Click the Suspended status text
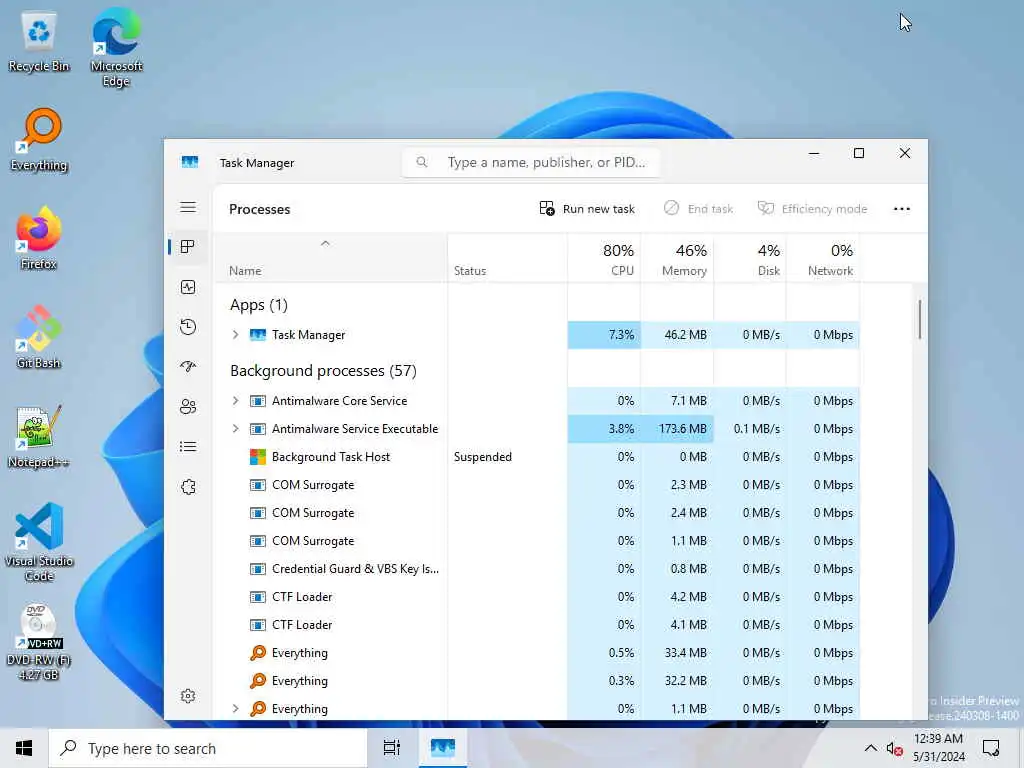1024x768 pixels. [x=483, y=456]
